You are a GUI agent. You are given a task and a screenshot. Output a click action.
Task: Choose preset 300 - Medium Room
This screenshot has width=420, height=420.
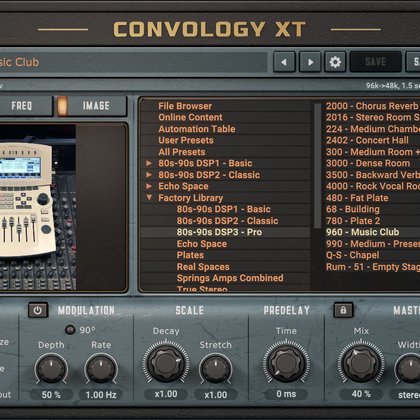[x=373, y=152]
